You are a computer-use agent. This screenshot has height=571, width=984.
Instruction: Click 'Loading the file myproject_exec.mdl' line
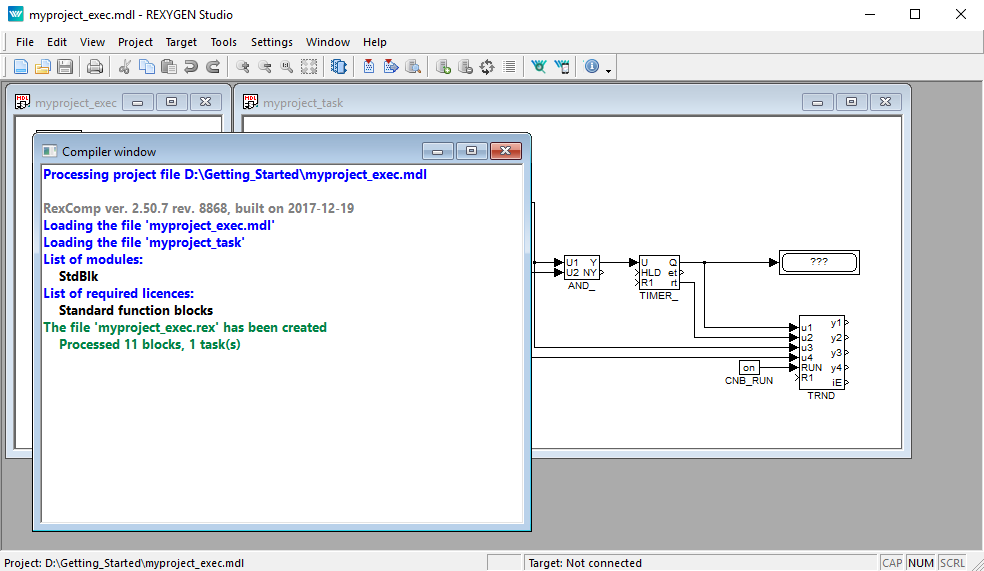[159, 225]
